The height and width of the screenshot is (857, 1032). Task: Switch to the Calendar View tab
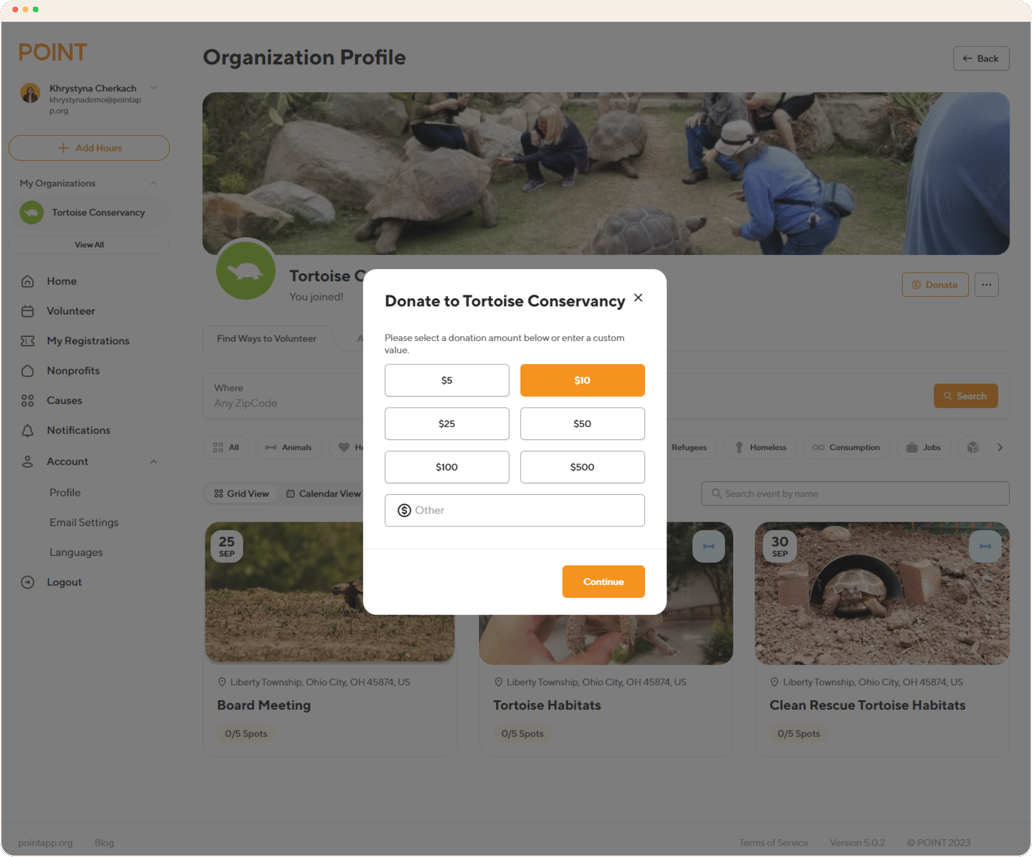tap(323, 494)
